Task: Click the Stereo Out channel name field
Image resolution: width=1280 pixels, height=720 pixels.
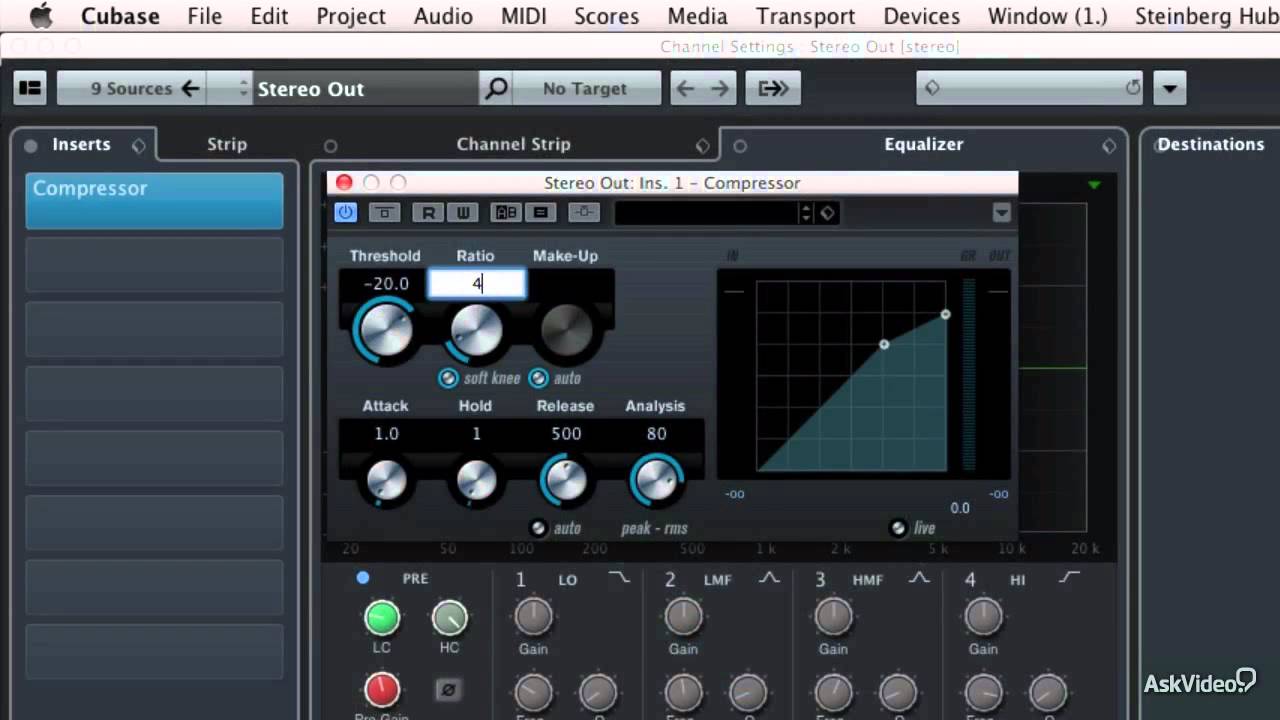Action: click(365, 88)
